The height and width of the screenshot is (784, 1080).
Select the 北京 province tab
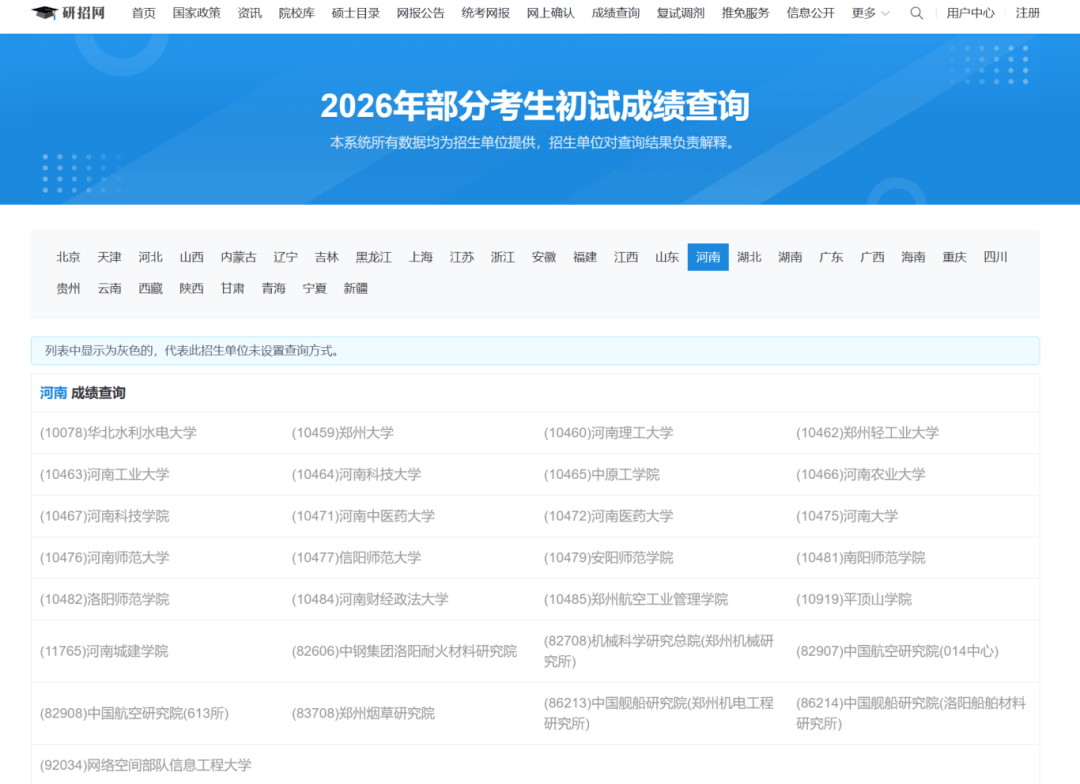69,257
